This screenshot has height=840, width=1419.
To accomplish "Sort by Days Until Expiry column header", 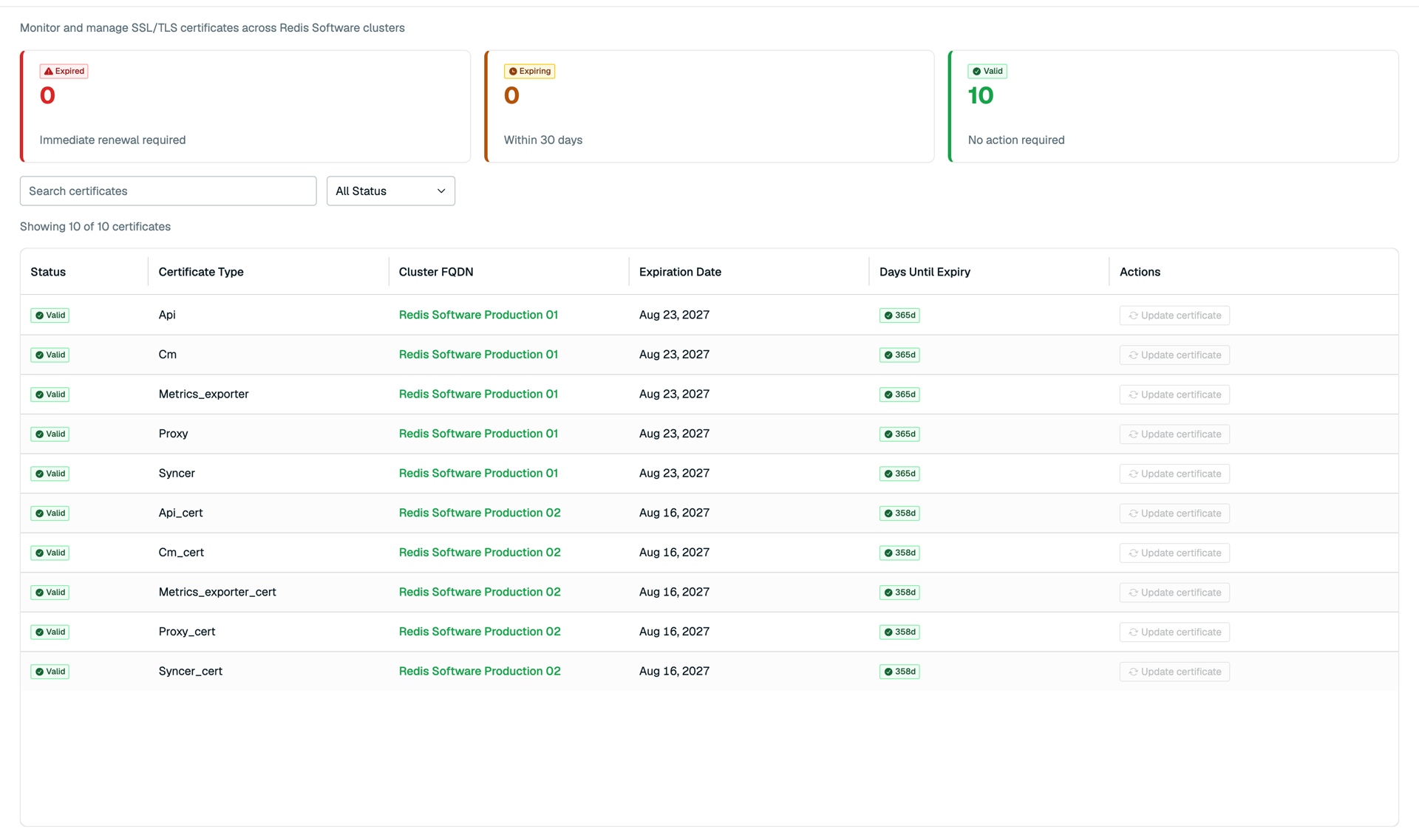I will point(925,272).
